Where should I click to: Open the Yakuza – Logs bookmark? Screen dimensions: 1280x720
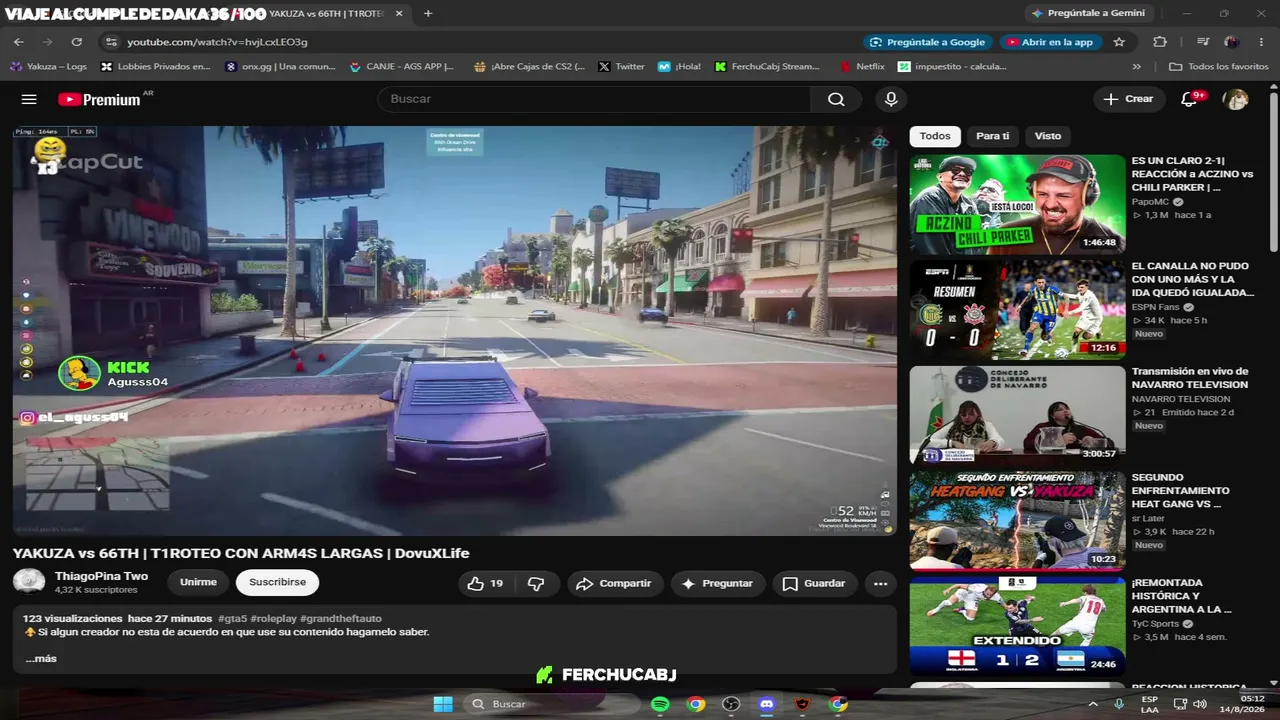click(48, 67)
